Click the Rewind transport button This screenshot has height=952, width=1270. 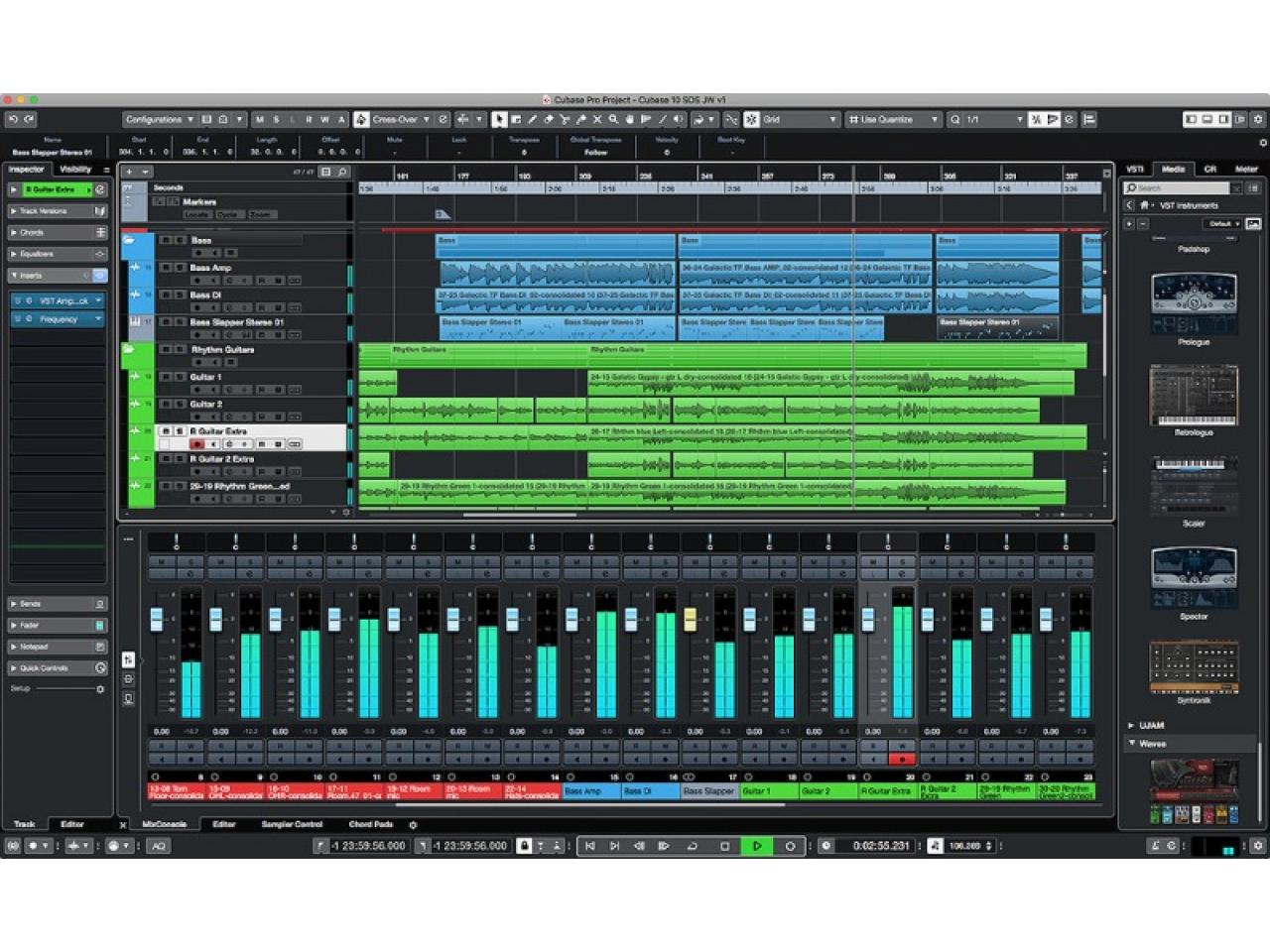[x=639, y=846]
